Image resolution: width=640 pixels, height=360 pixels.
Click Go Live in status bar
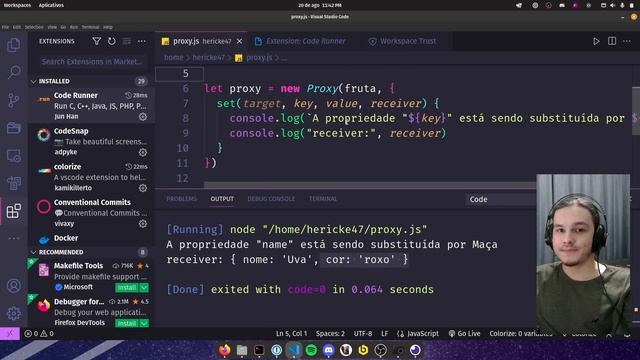coord(464,334)
